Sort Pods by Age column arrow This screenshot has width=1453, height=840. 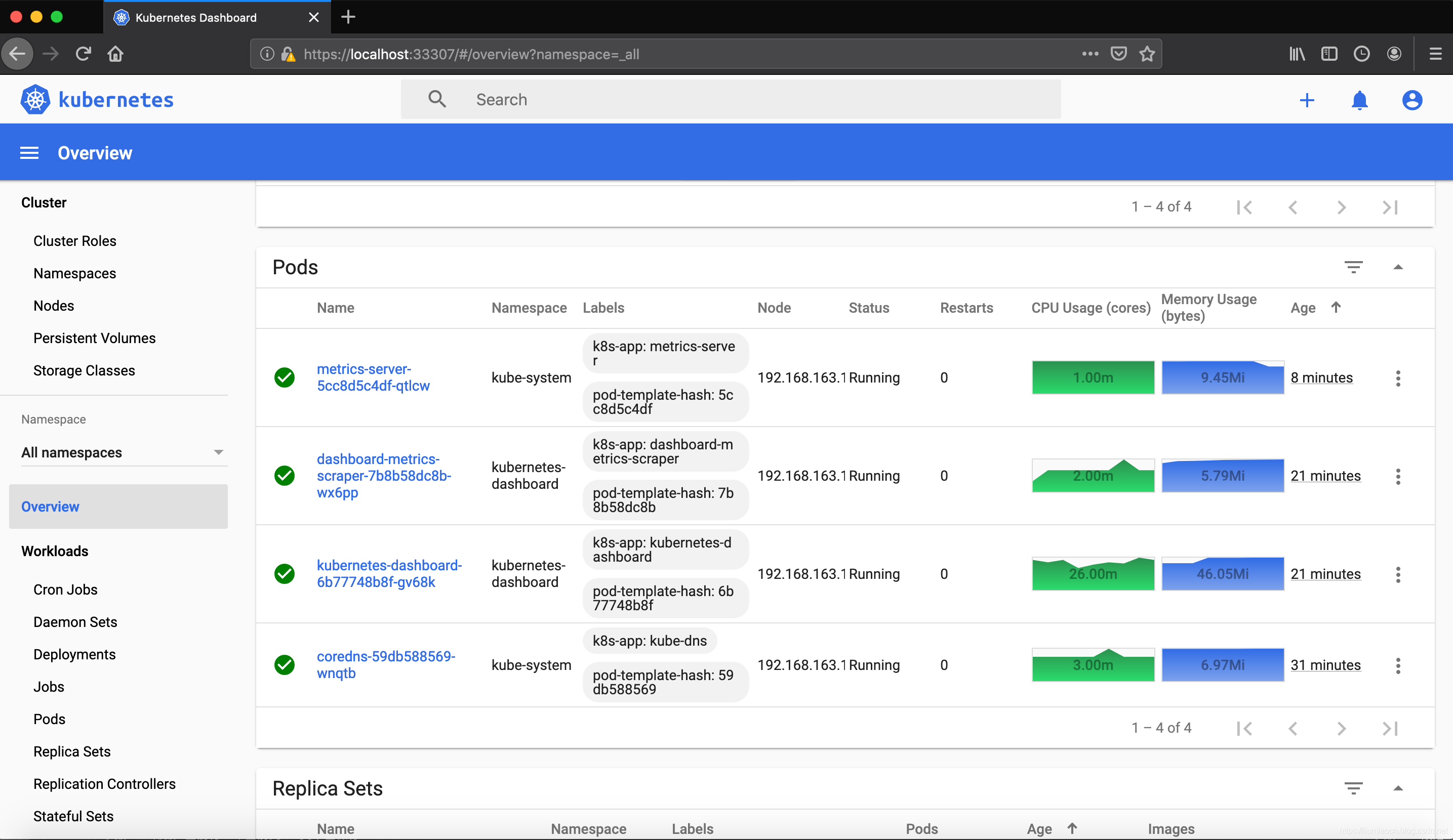[1336, 307]
